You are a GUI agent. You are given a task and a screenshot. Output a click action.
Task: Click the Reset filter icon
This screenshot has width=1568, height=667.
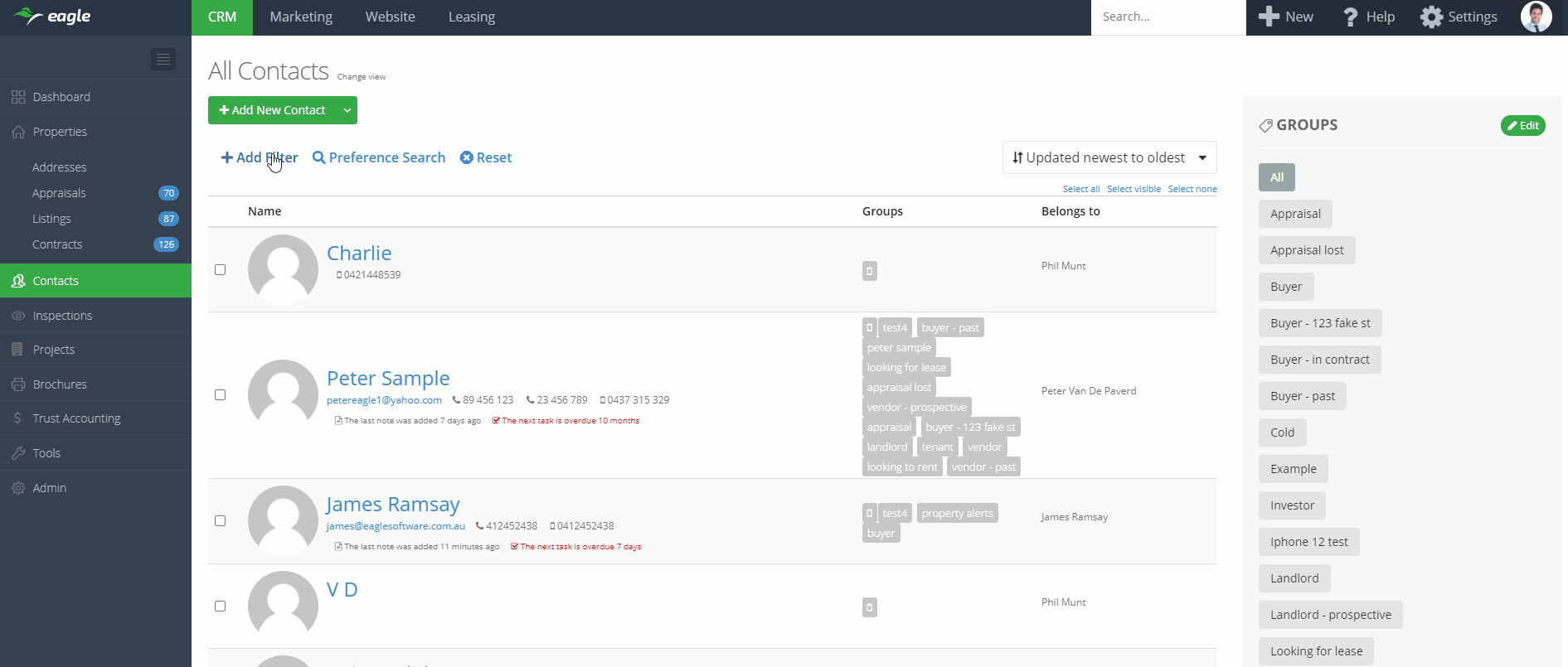[x=467, y=157]
